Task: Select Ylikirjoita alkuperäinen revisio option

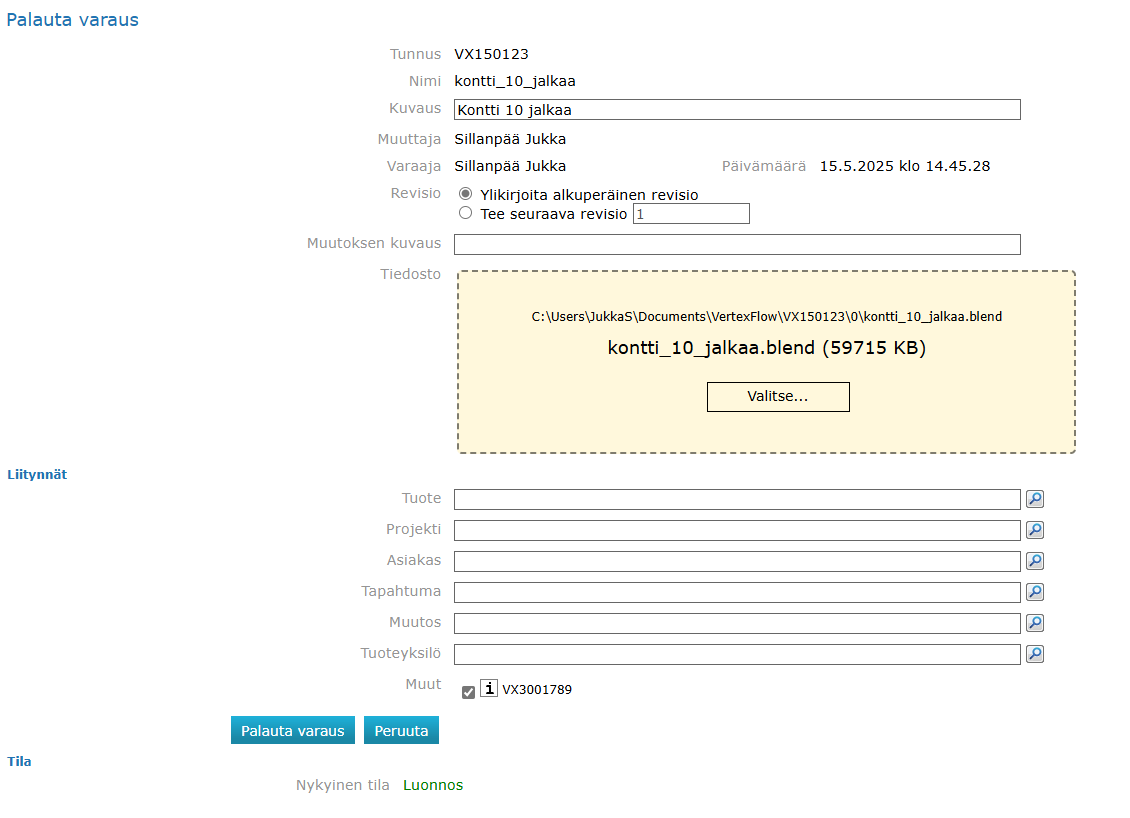Action: (x=465, y=194)
